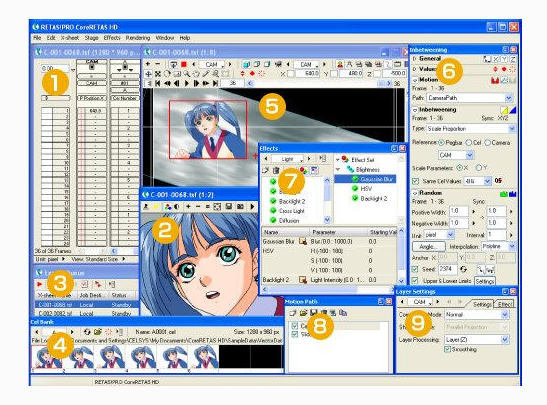Click the Backlight 2 parameter edit icon
The height and width of the screenshot is (405, 547).
pyautogui.click(x=303, y=280)
